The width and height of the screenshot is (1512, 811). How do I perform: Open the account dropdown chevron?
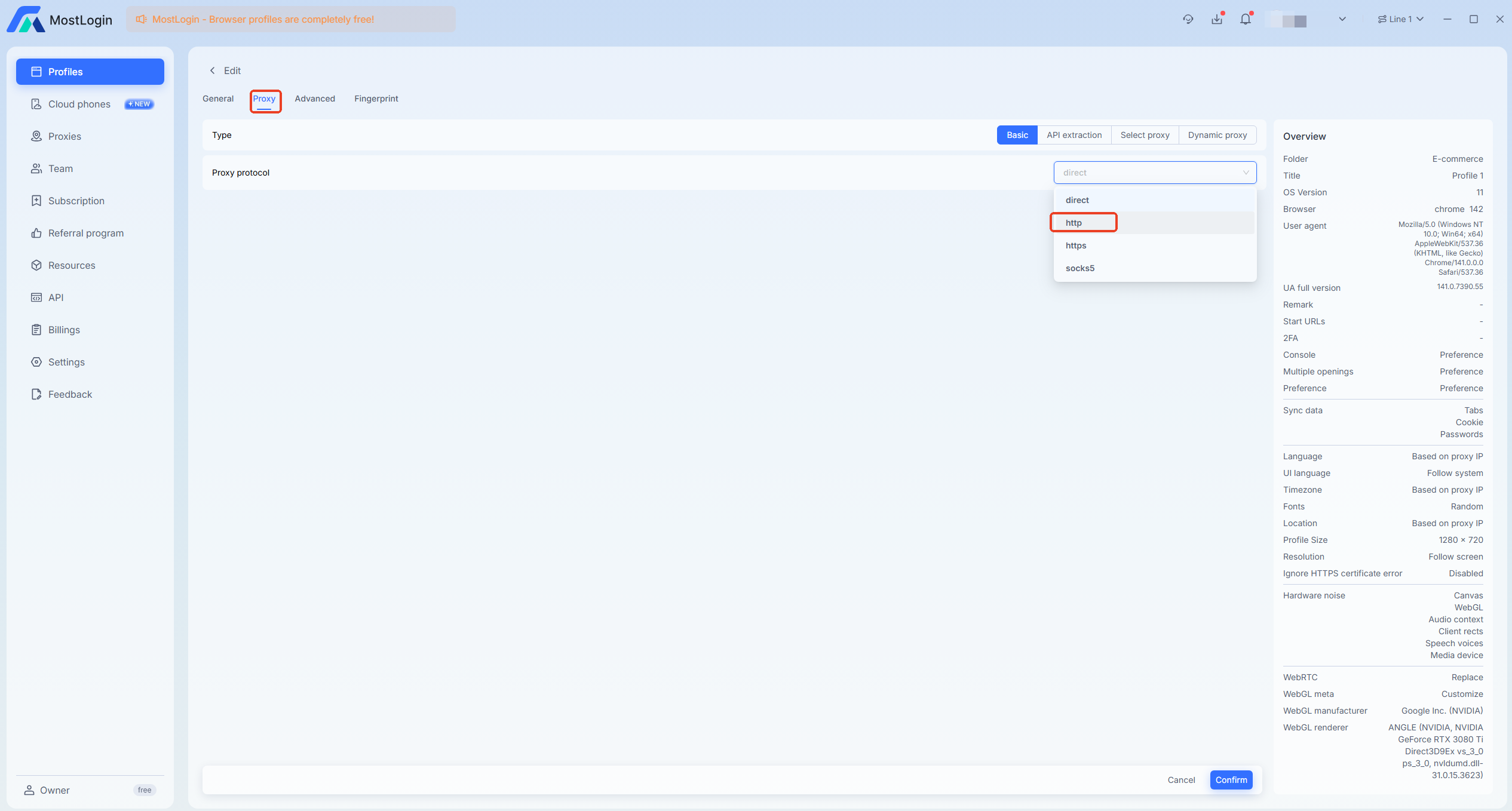point(1342,19)
